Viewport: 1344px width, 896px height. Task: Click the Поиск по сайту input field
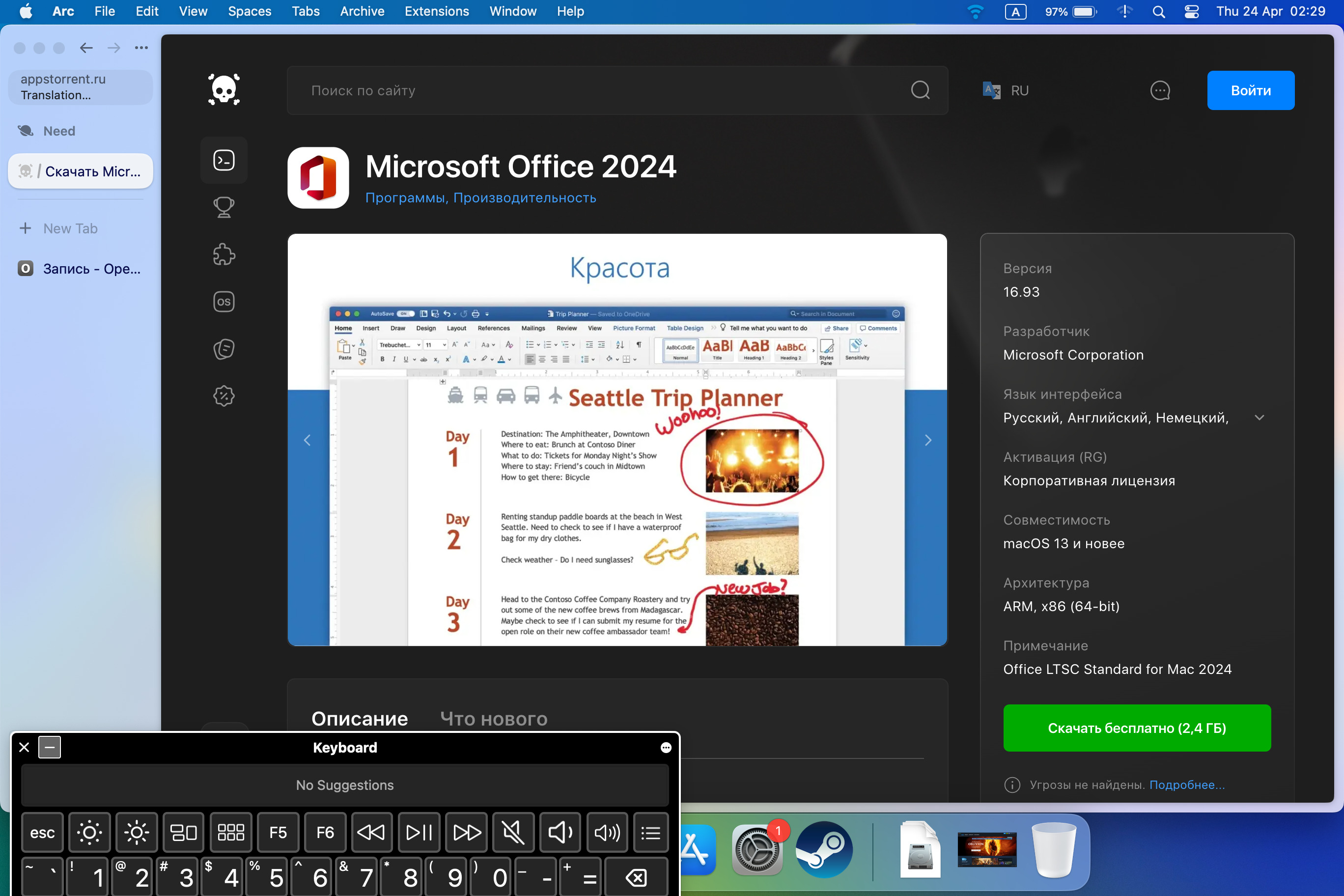(x=600, y=90)
